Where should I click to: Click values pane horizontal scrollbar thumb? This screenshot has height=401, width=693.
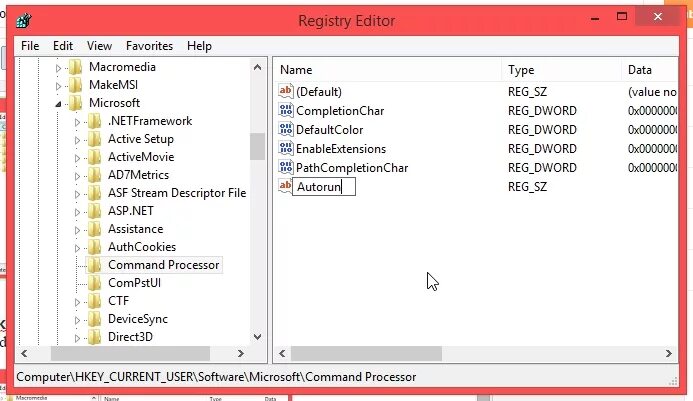click(x=366, y=353)
